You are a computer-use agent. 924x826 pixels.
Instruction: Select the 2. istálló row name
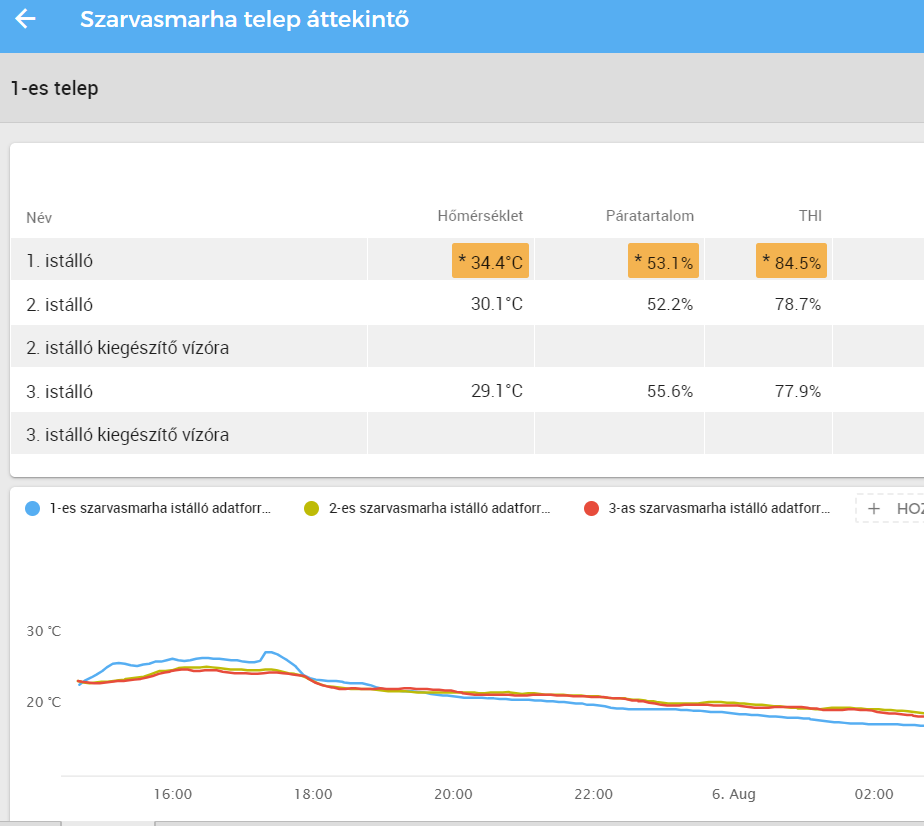[x=60, y=305]
